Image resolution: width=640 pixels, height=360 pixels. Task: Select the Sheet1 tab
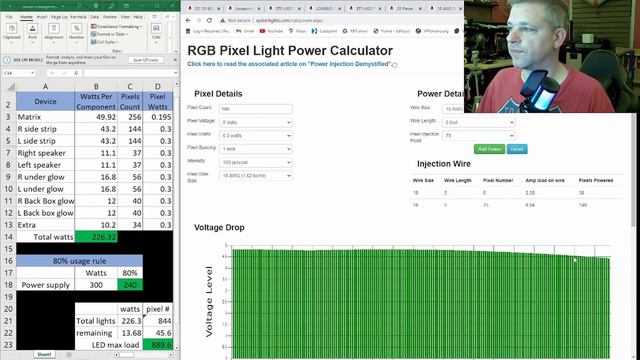[x=44, y=354]
